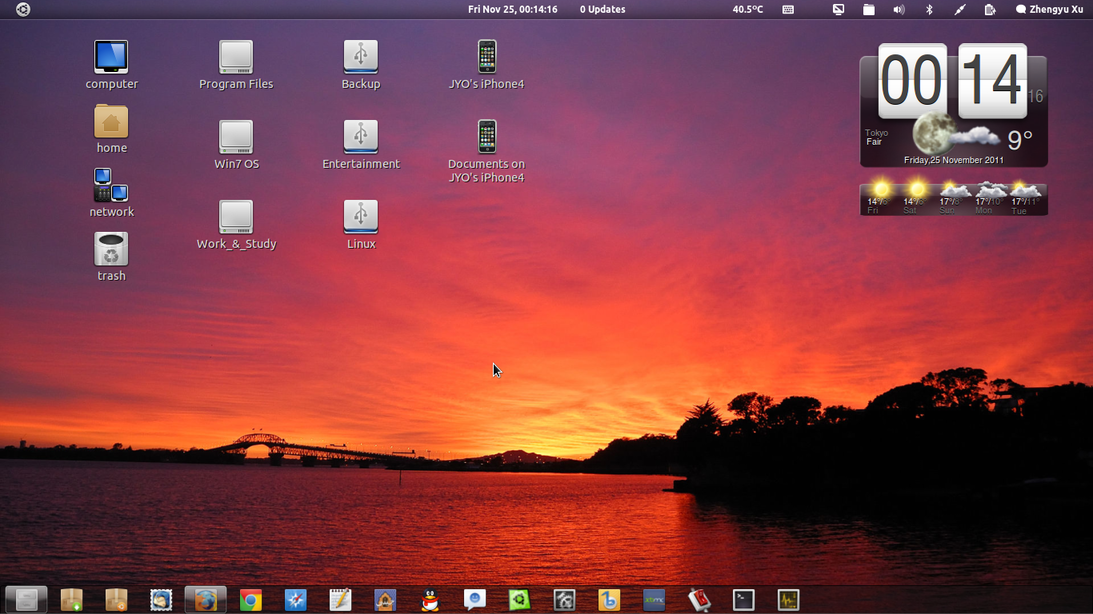Open Thunderbird mail in the dock
1093x614 pixels.
point(161,600)
